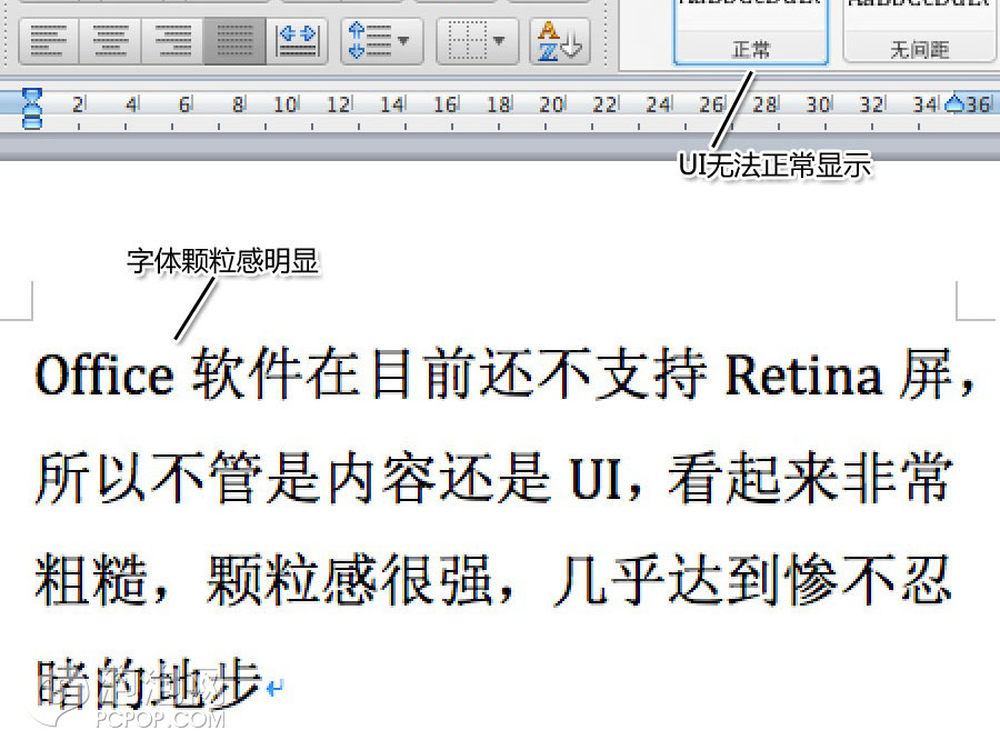This screenshot has width=1000, height=750.
Task: Click the text 颗粒感很强 in document
Action: pyautogui.click(x=348, y=580)
